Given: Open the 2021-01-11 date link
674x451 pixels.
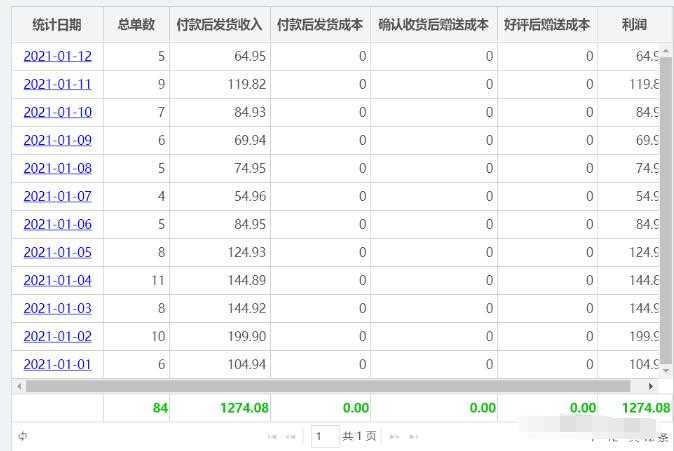Looking at the screenshot, I should pyautogui.click(x=57, y=85).
